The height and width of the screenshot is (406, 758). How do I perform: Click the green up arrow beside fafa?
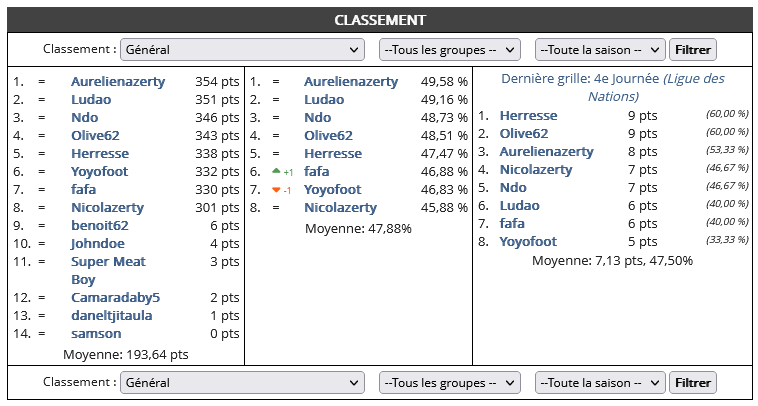[x=277, y=171]
